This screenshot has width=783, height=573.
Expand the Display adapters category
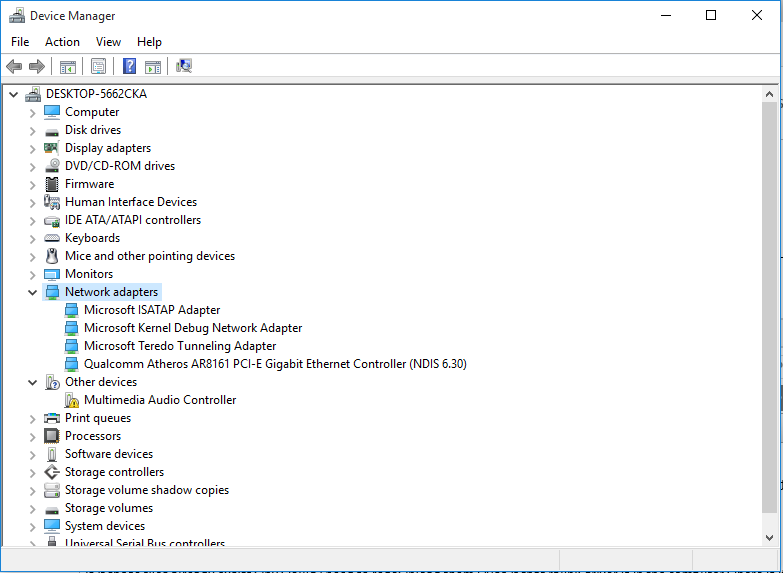point(32,149)
